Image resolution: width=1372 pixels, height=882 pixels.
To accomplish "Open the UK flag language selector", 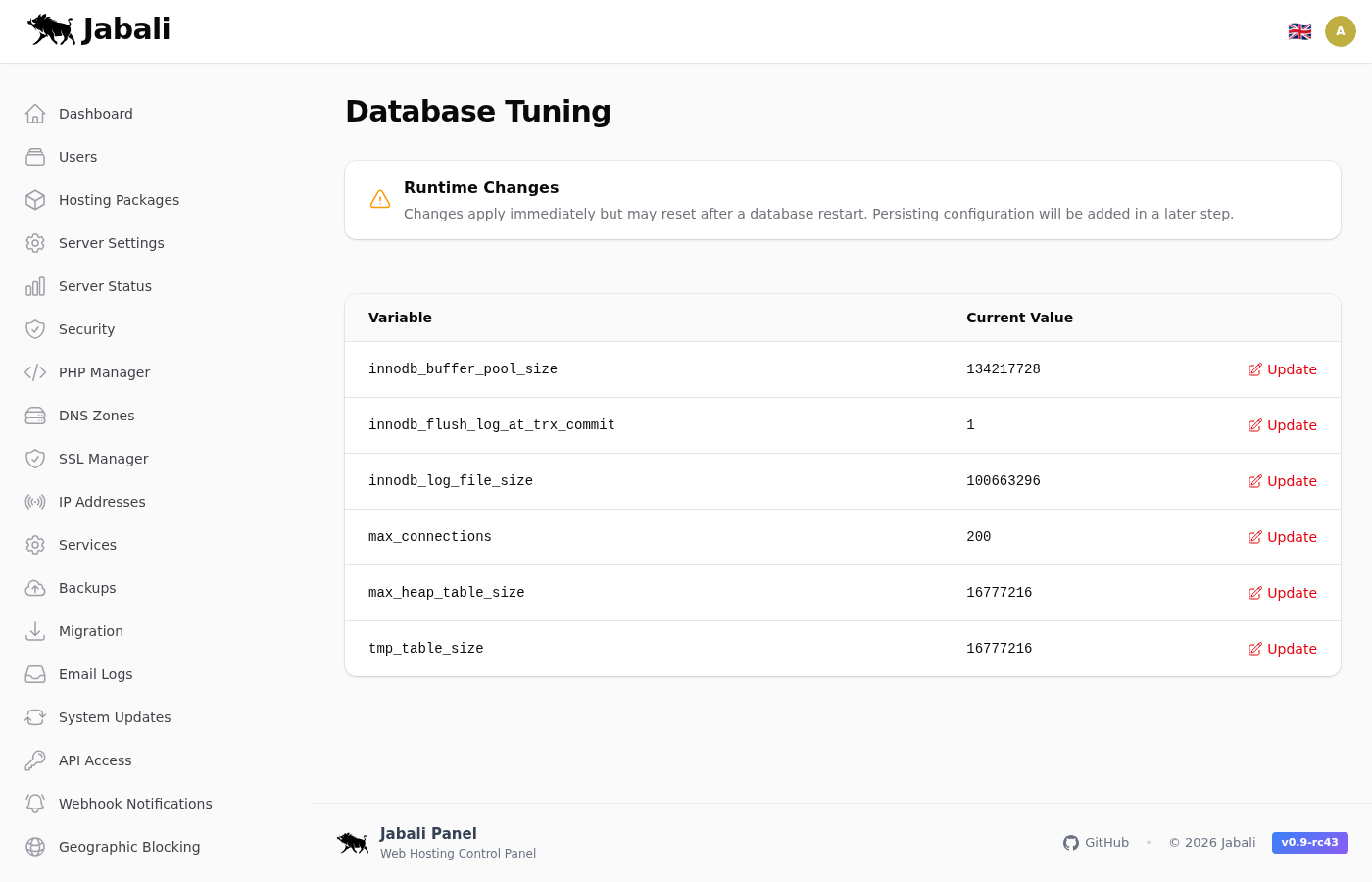I will 1299,31.
